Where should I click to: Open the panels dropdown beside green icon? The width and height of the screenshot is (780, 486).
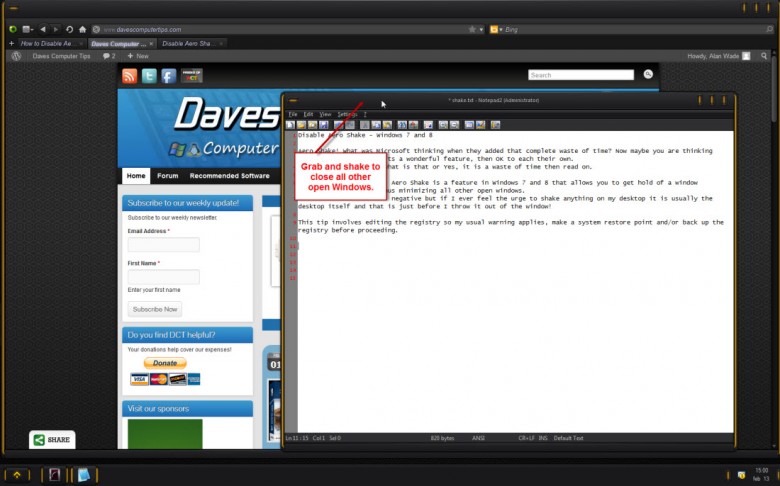pyautogui.click(x=28, y=29)
